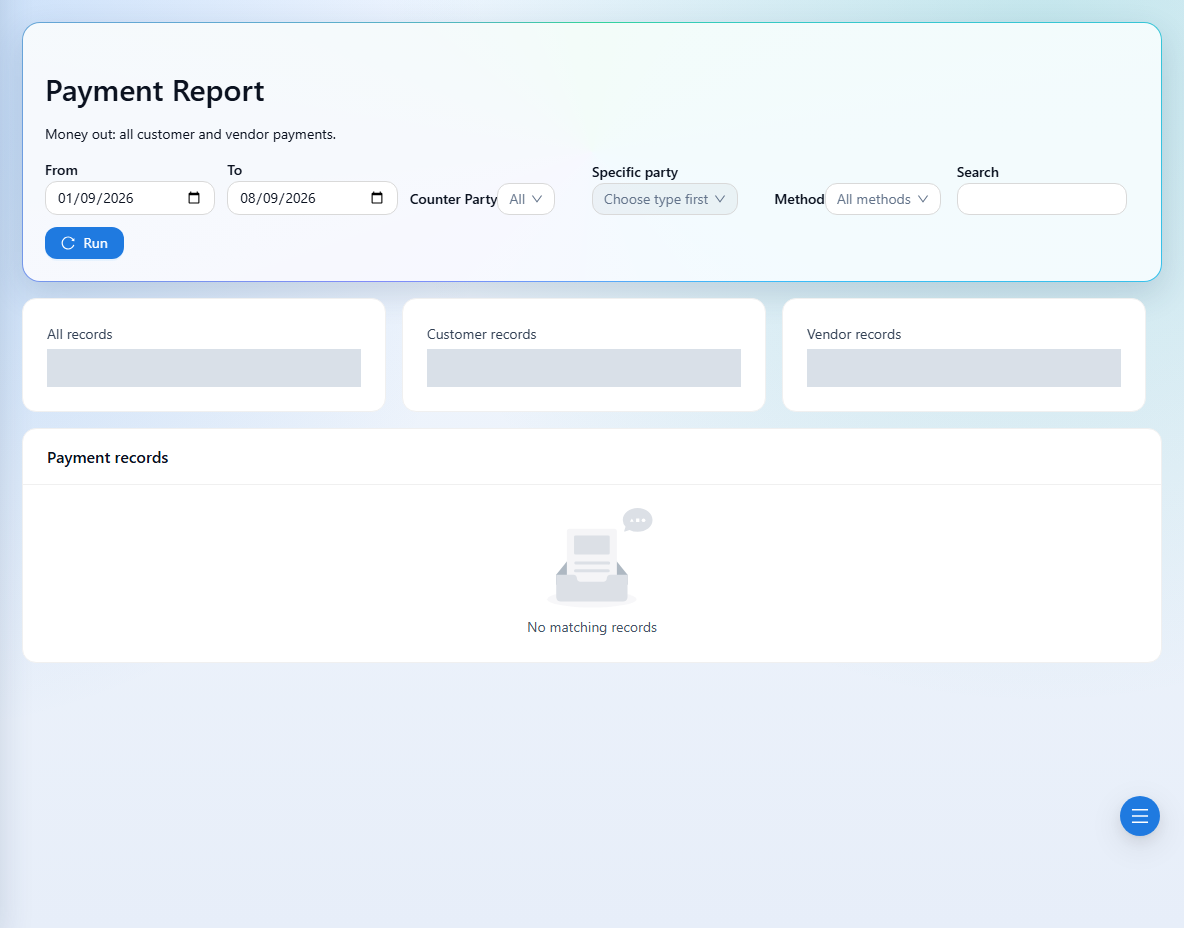This screenshot has height=928, width=1184.
Task: Open the Specific party dropdown
Action: pos(664,199)
